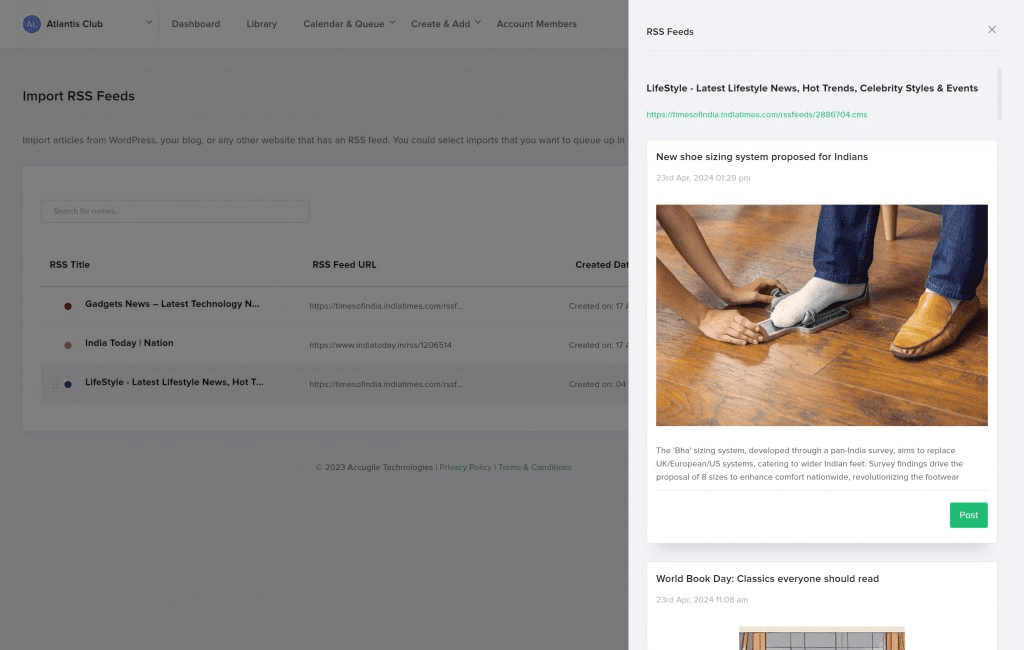
Task: Click the RSS Feeds panel scrollbar
Action: (x=999, y=94)
